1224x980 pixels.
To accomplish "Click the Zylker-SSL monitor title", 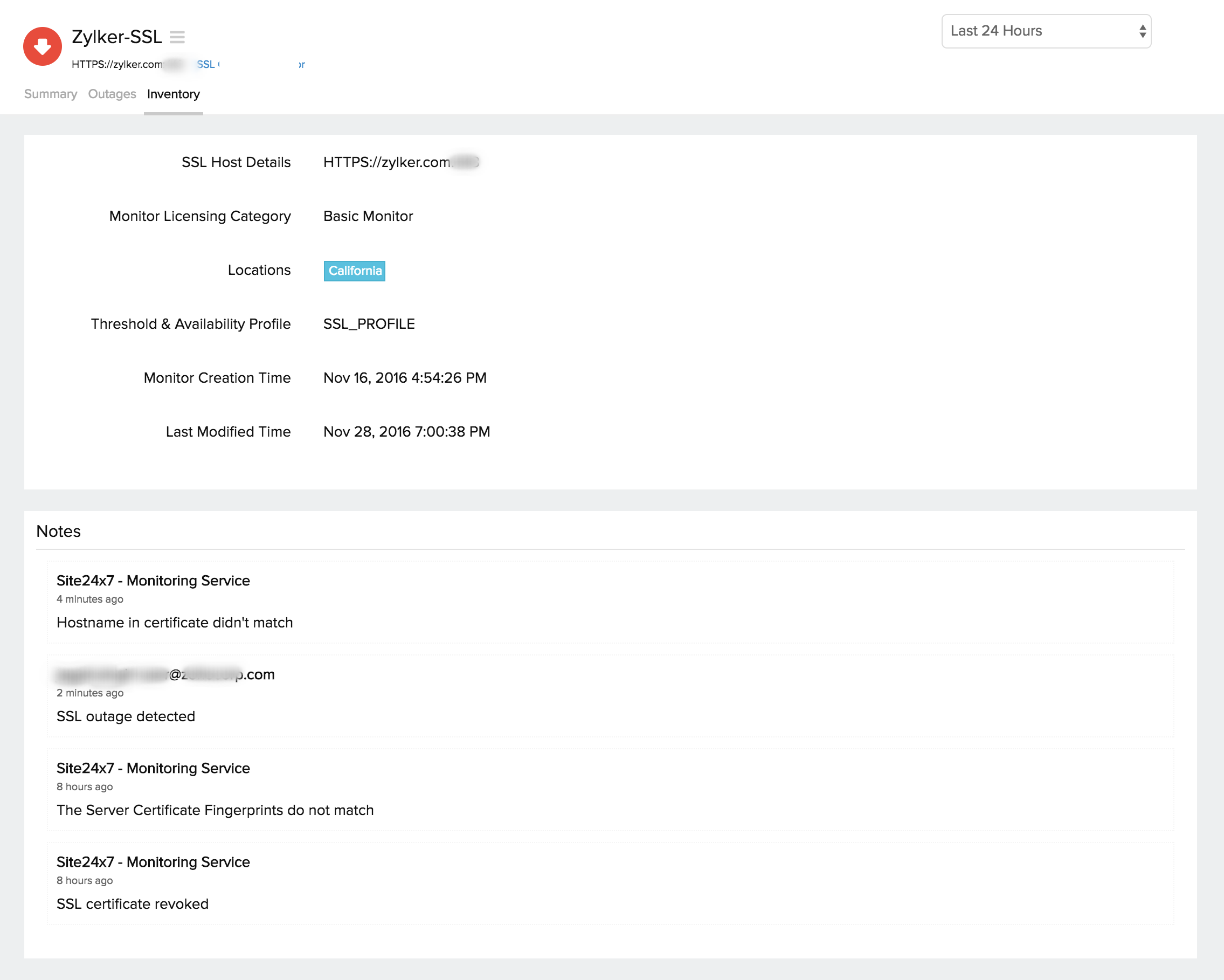I will [116, 37].
